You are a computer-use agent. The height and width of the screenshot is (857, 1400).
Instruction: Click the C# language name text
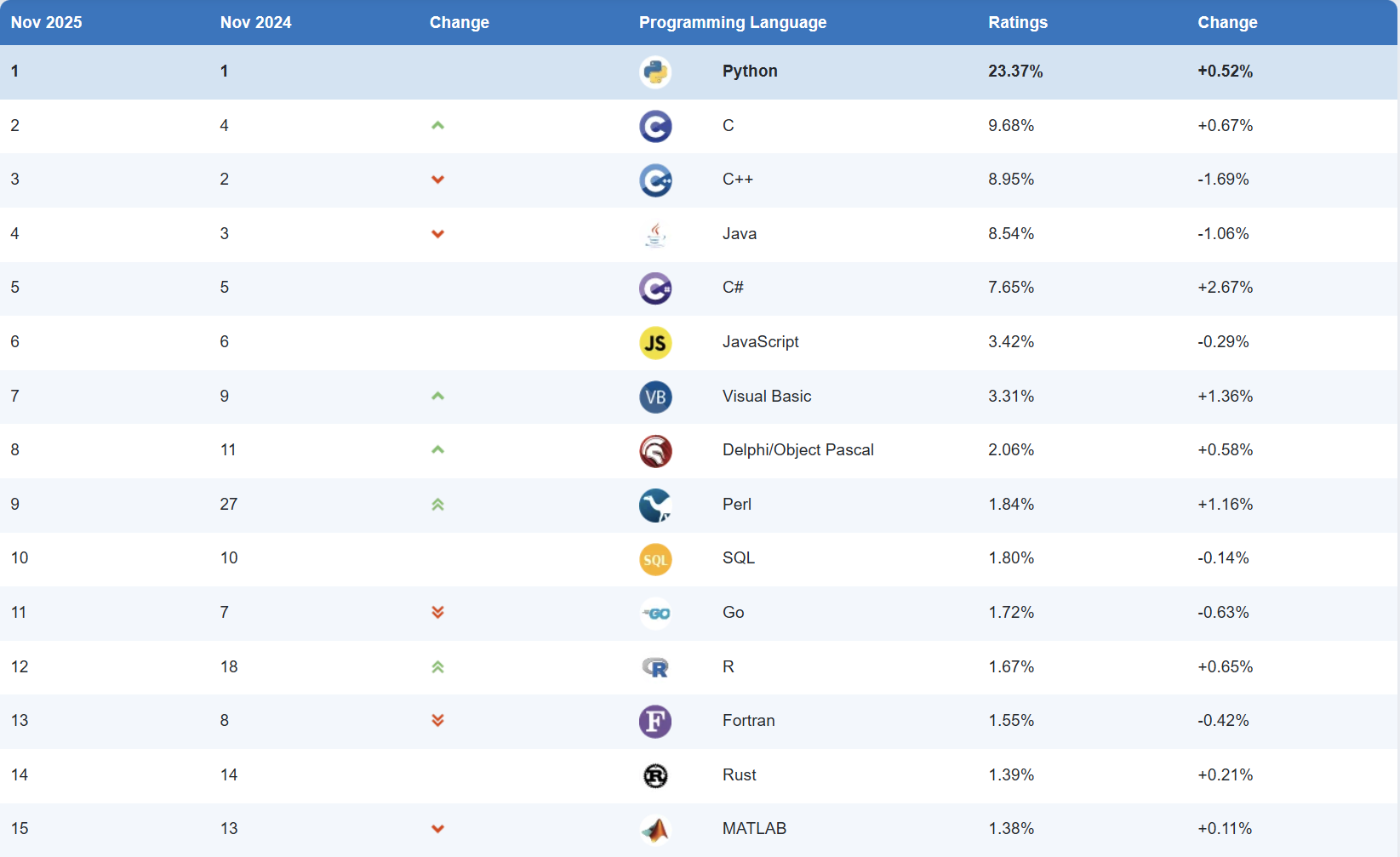[733, 288]
